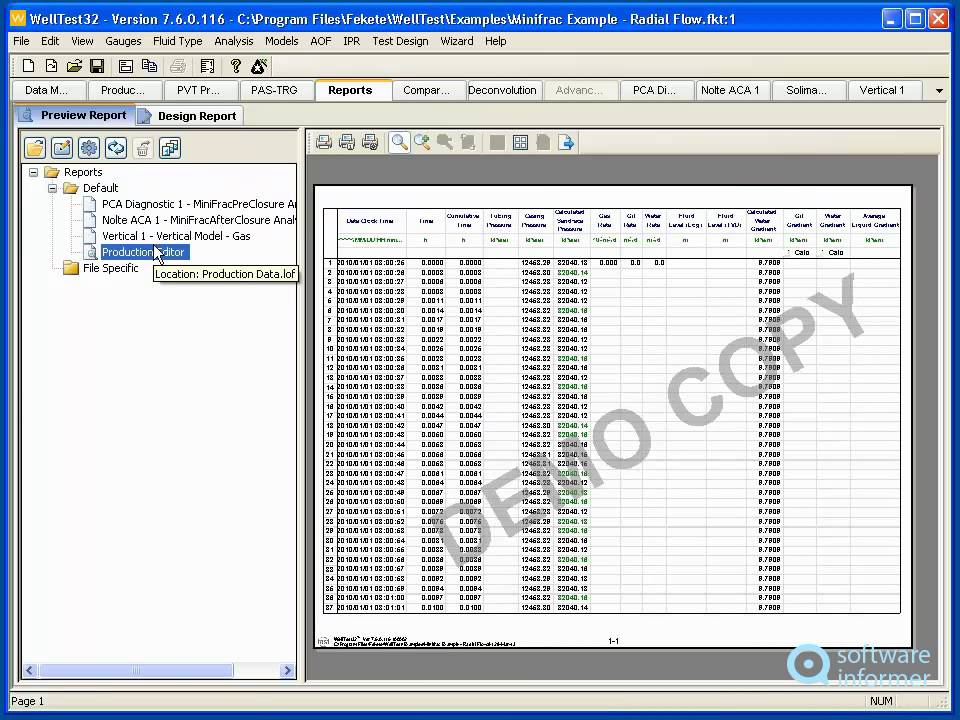Refresh reports with the circular arrows icon
Viewport: 960px width, 720px height.
coord(116,148)
